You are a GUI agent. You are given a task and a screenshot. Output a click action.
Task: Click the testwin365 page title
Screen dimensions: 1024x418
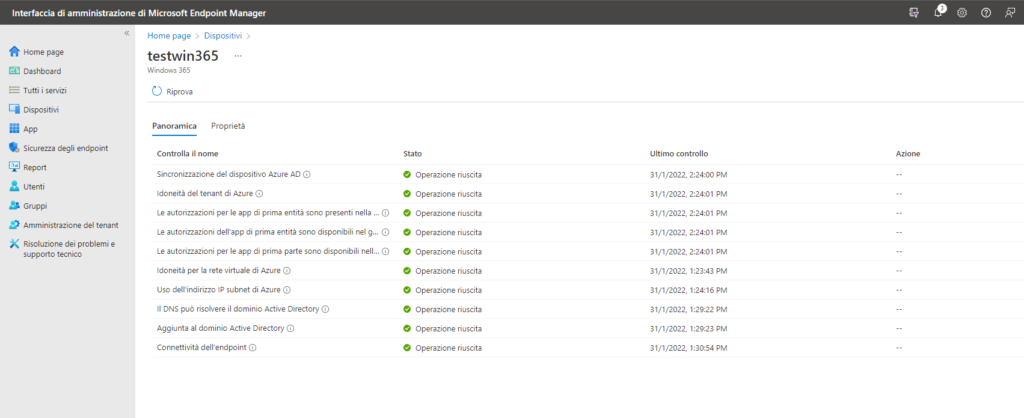coord(183,56)
